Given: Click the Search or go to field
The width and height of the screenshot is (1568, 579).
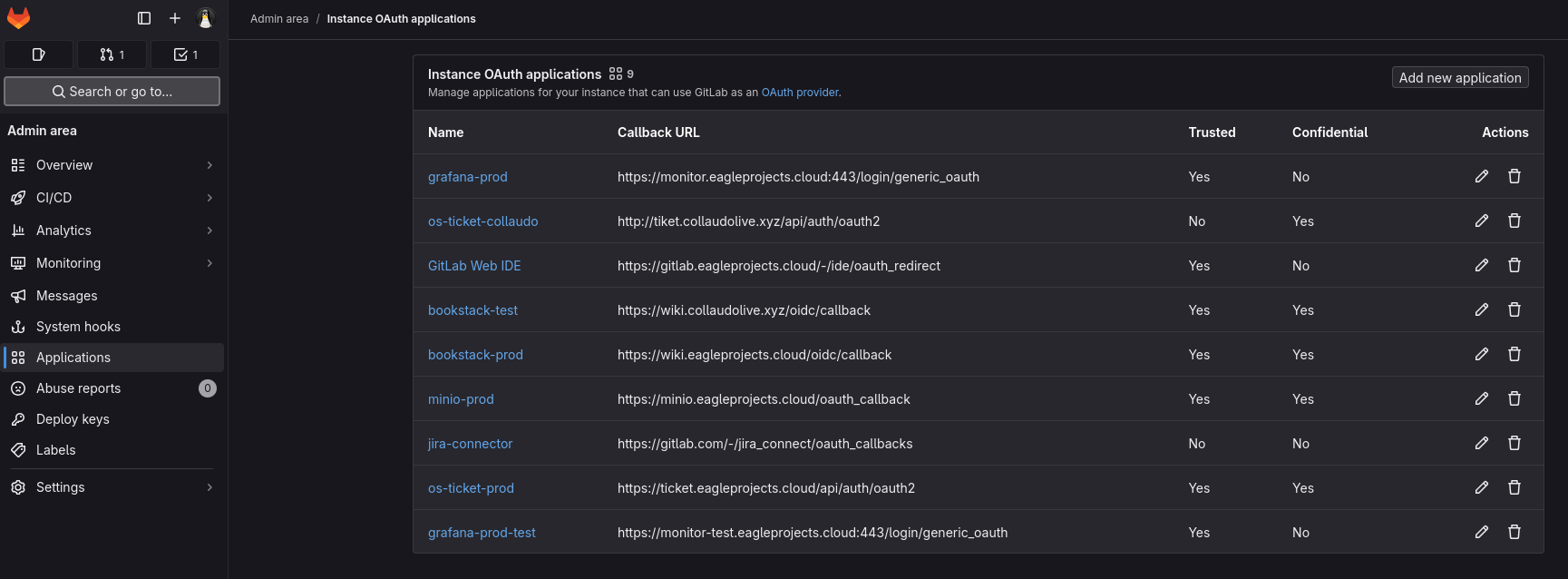Looking at the screenshot, I should 112,92.
